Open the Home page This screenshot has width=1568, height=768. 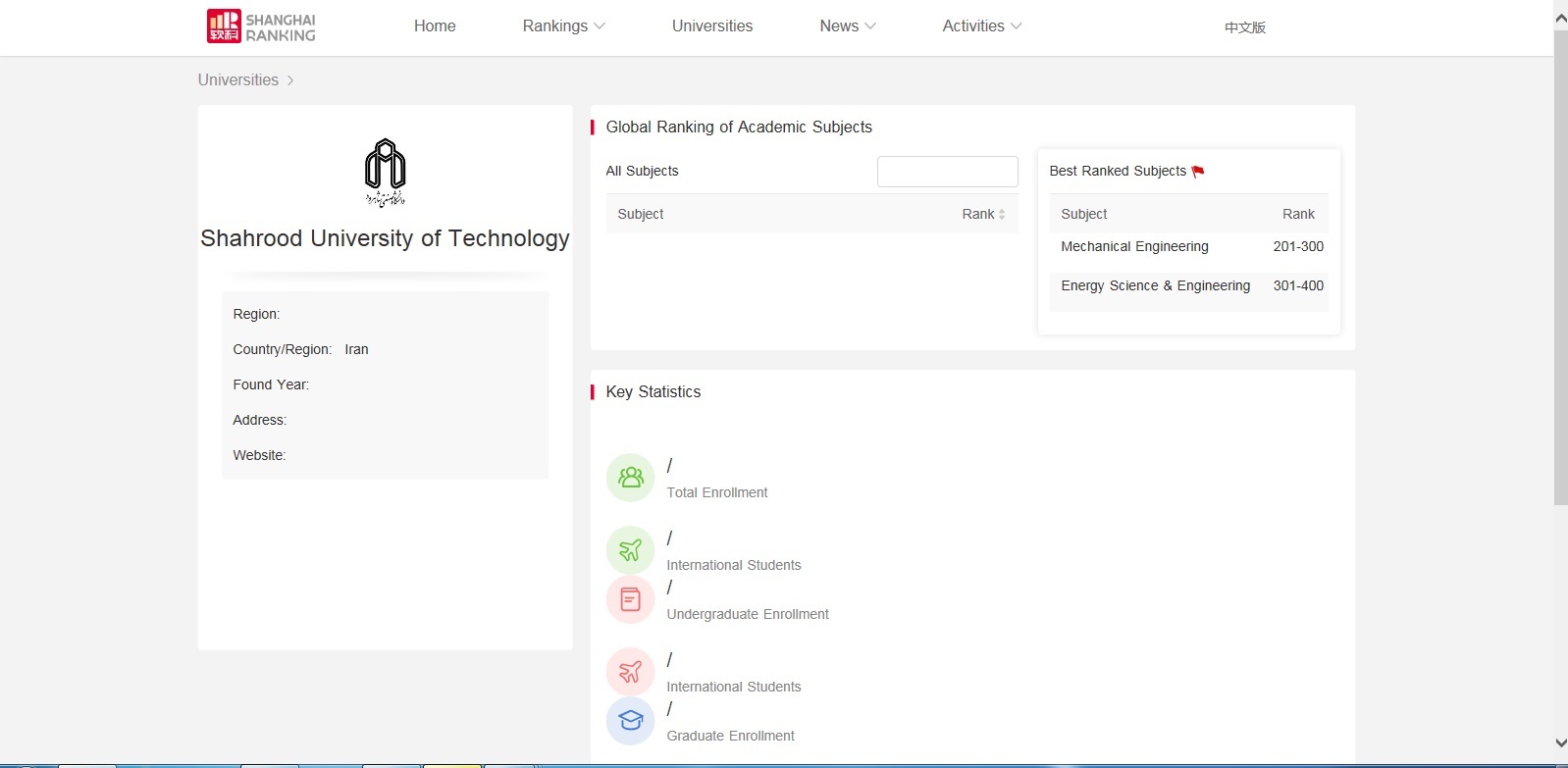[435, 26]
